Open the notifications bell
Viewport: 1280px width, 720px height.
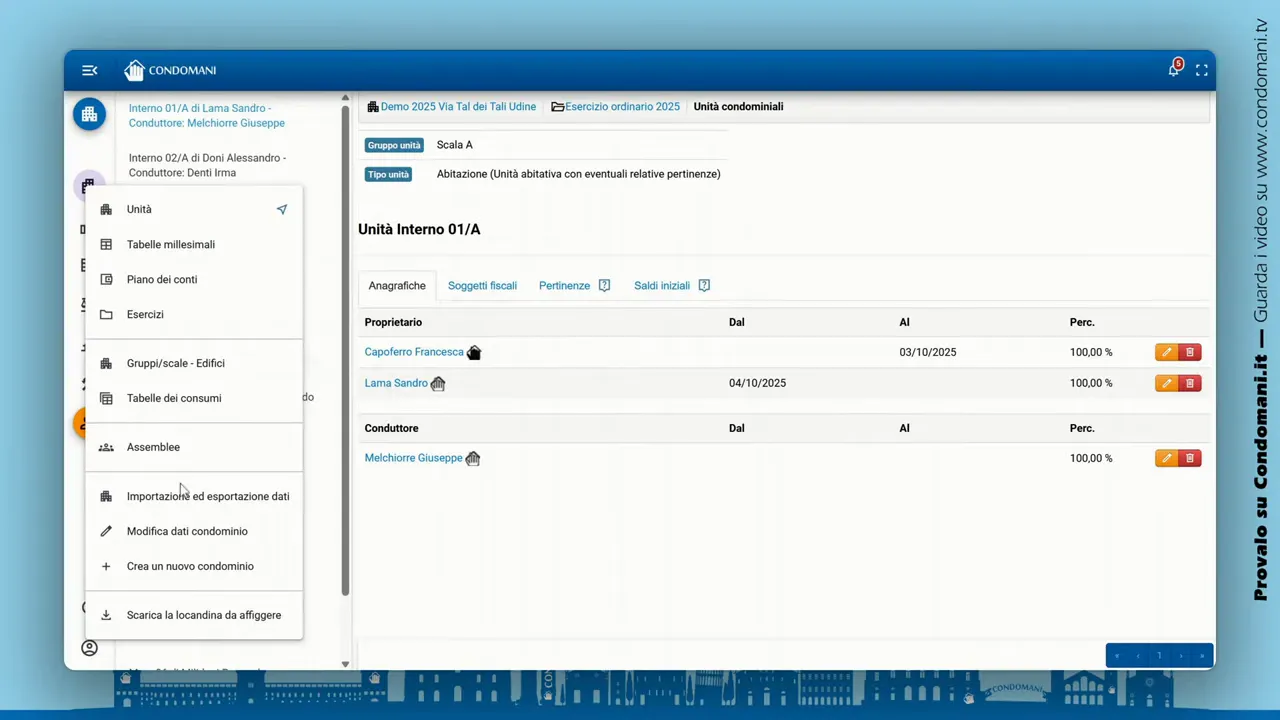click(x=1174, y=70)
